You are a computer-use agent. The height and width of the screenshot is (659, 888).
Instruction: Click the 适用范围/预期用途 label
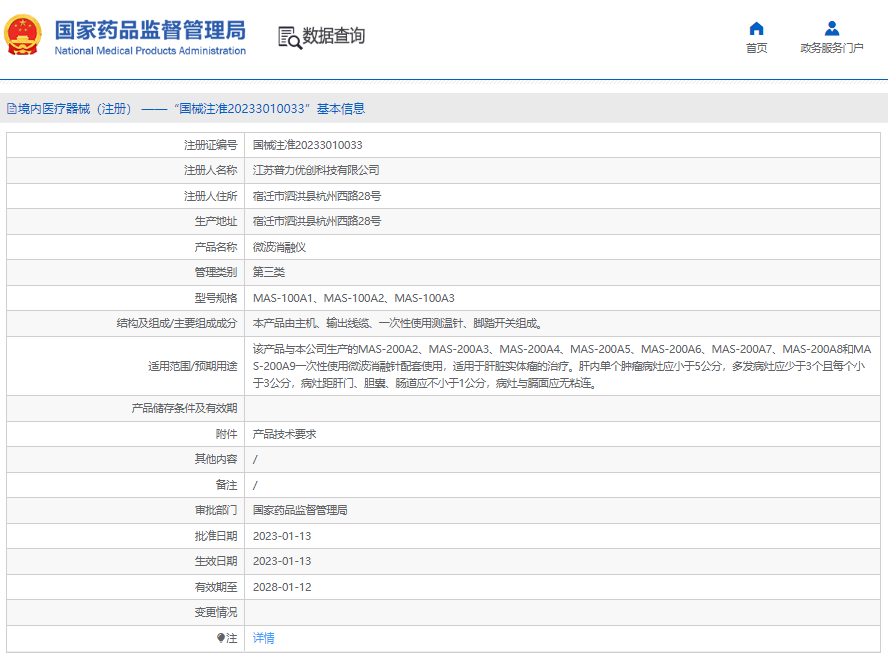193,366
